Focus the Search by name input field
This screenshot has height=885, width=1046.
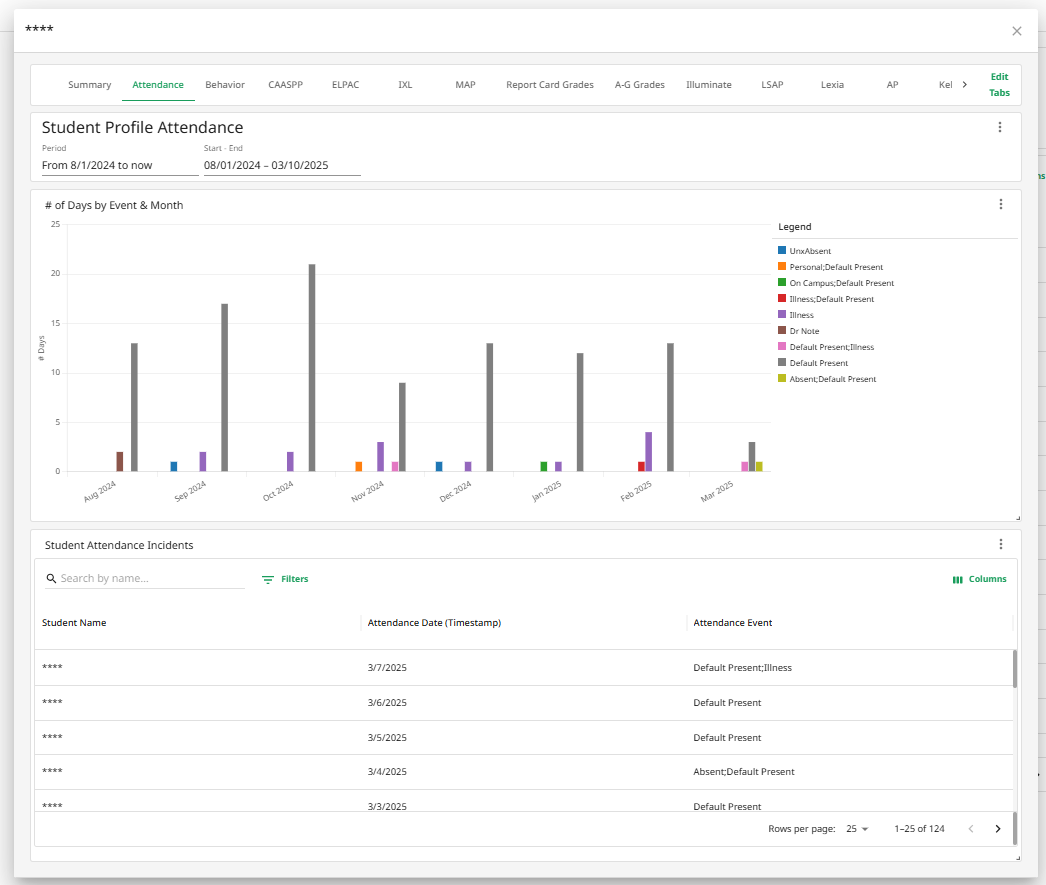tap(150, 578)
